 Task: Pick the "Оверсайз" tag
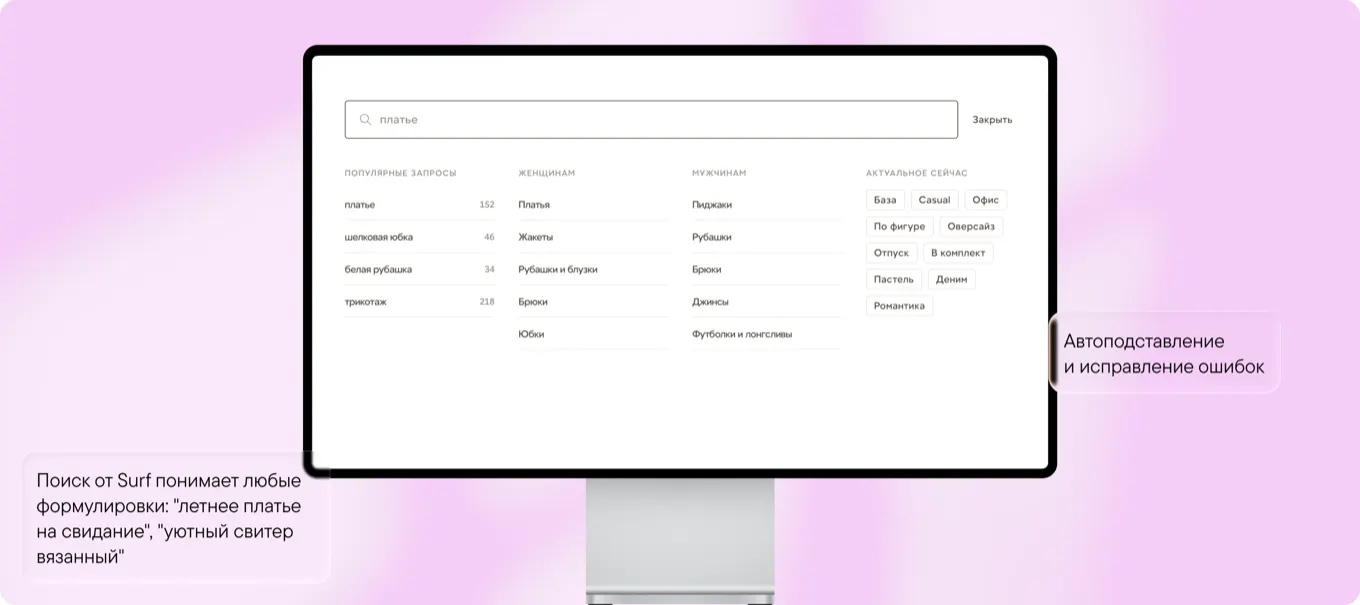[x=971, y=227]
